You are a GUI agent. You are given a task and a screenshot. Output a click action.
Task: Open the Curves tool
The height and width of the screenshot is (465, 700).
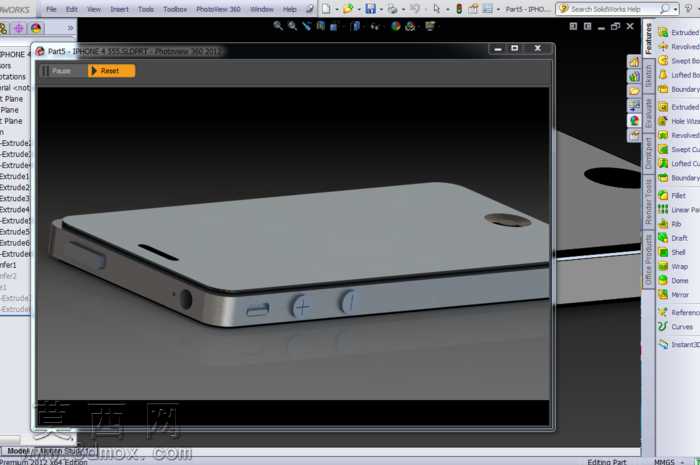676,327
